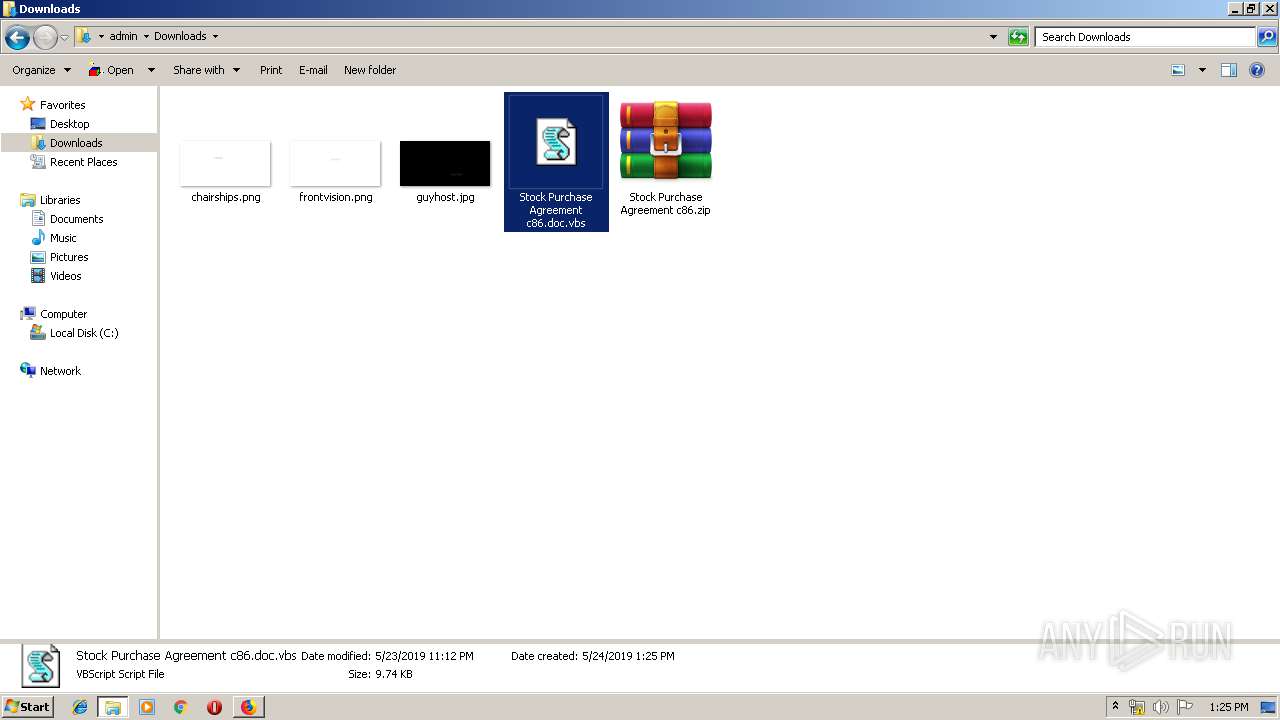Click the VBScript file icon in details pane
1280x720 pixels.
41,665
